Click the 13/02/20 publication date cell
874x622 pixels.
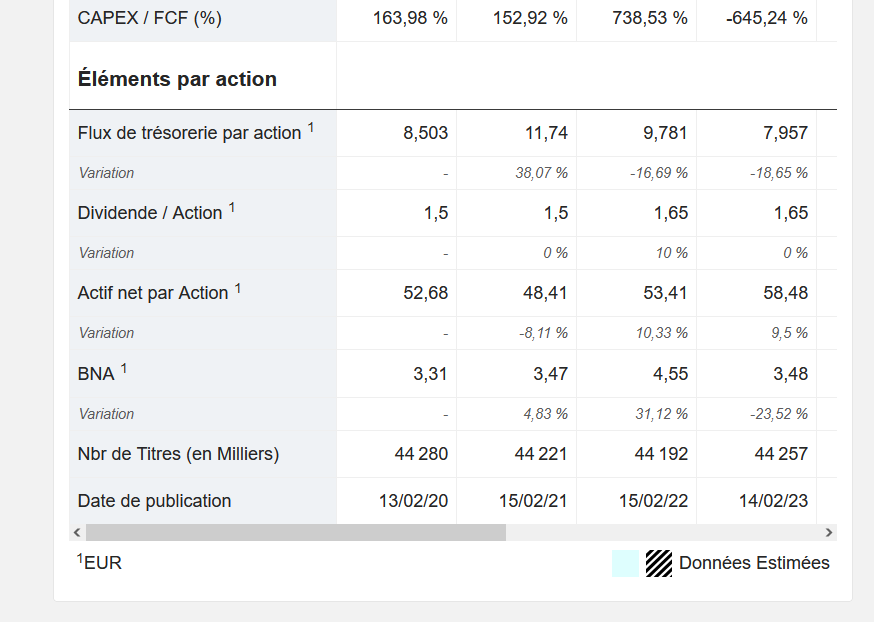point(413,501)
